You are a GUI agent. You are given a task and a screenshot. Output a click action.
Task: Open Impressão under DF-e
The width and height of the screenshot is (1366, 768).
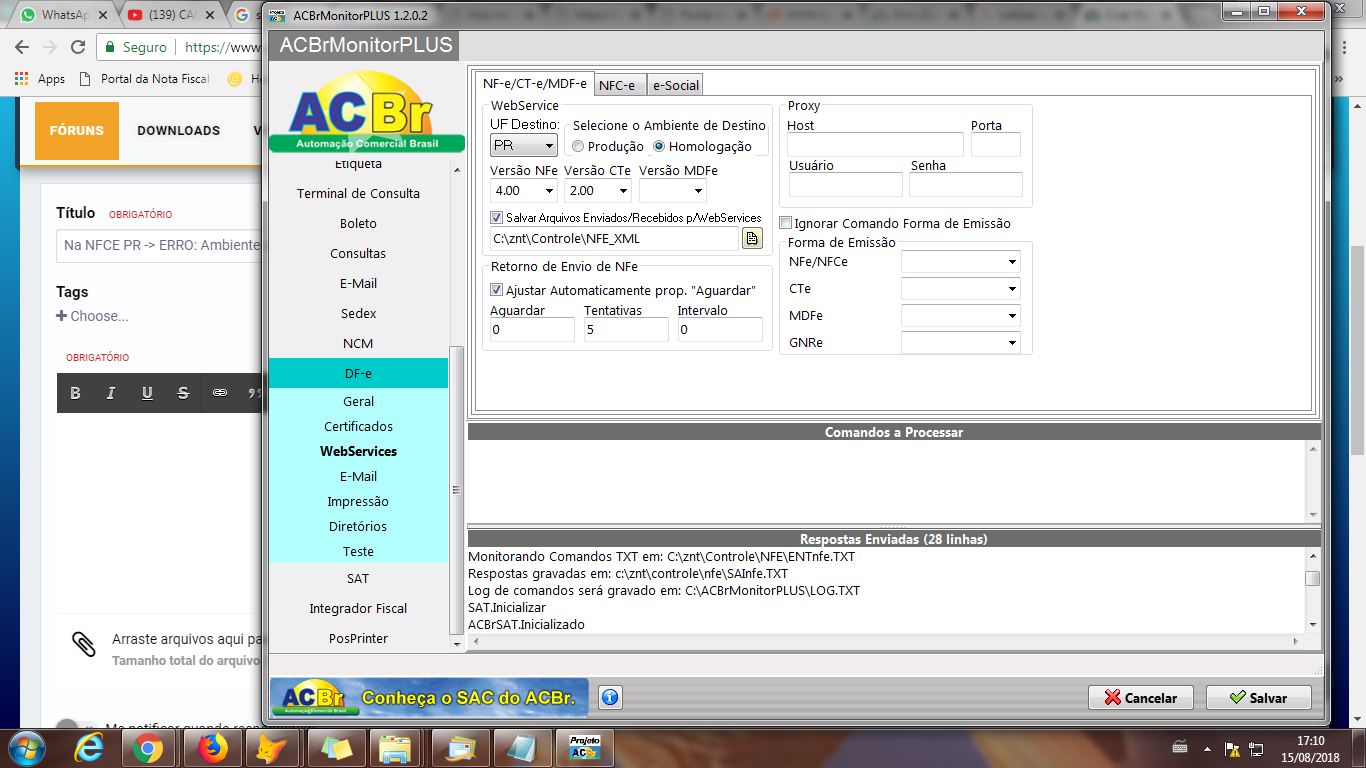[358, 501]
